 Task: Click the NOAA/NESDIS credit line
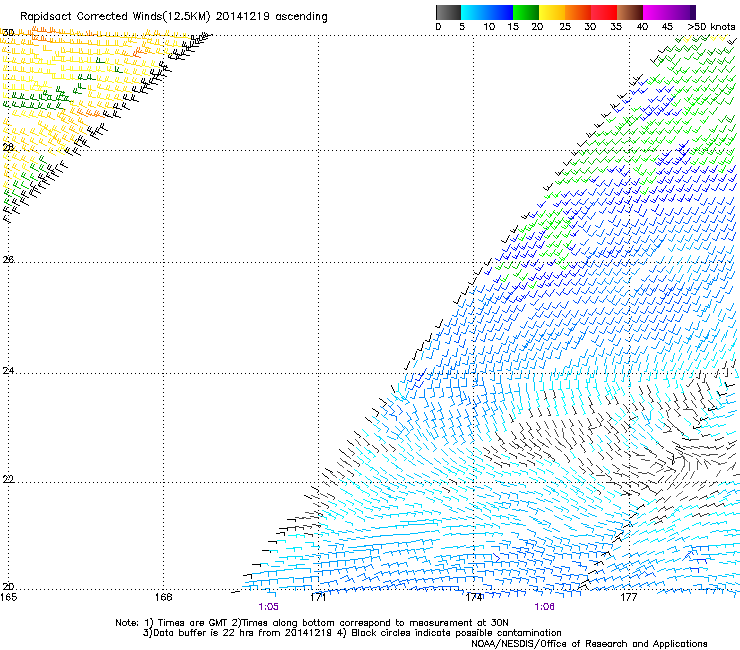(x=589, y=644)
